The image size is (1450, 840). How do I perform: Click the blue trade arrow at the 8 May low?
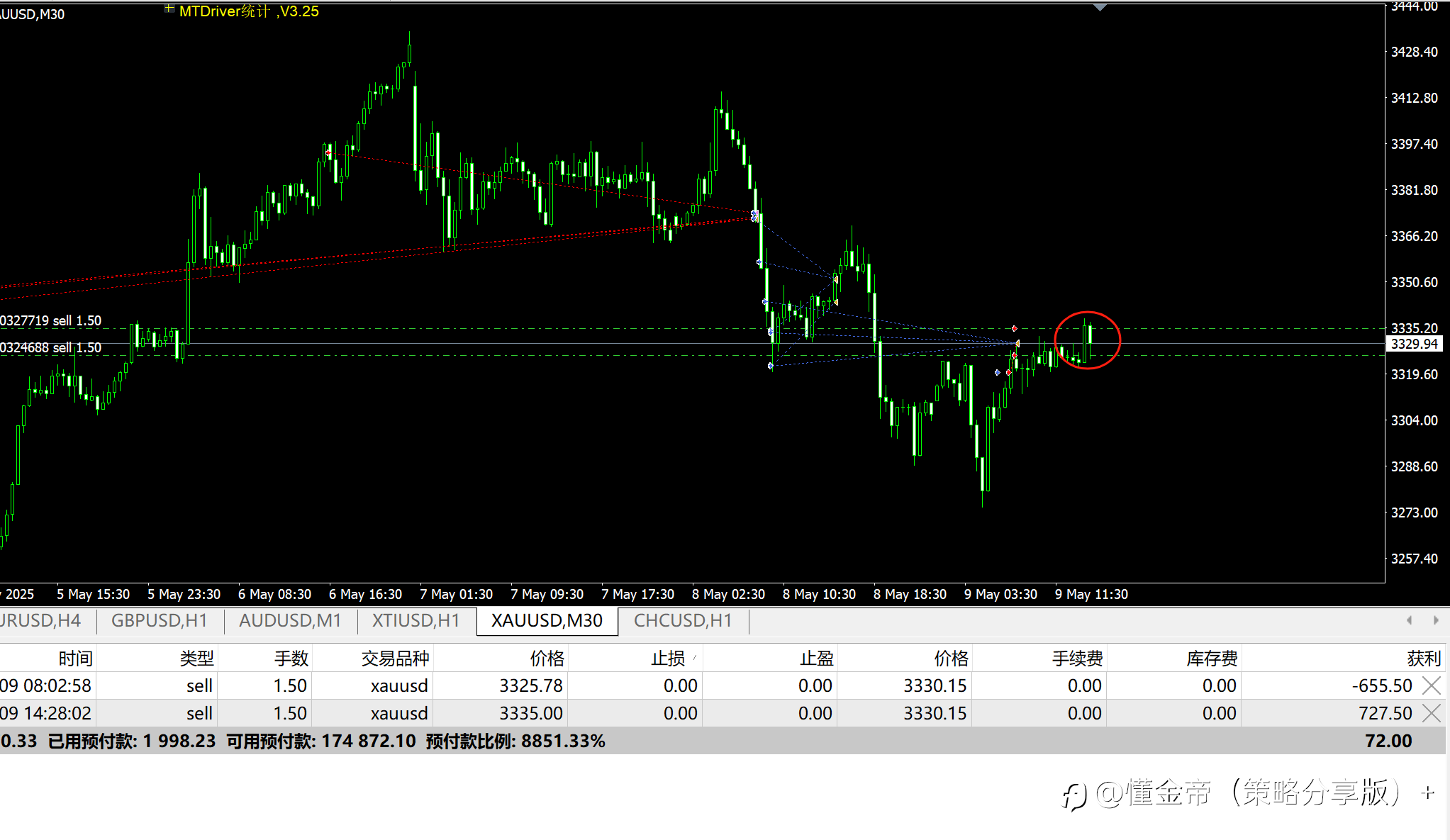coord(771,366)
